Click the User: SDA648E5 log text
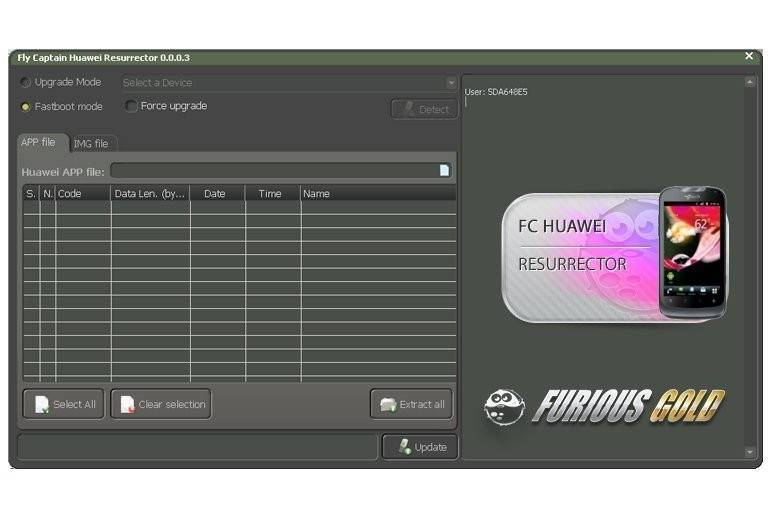 [496, 92]
